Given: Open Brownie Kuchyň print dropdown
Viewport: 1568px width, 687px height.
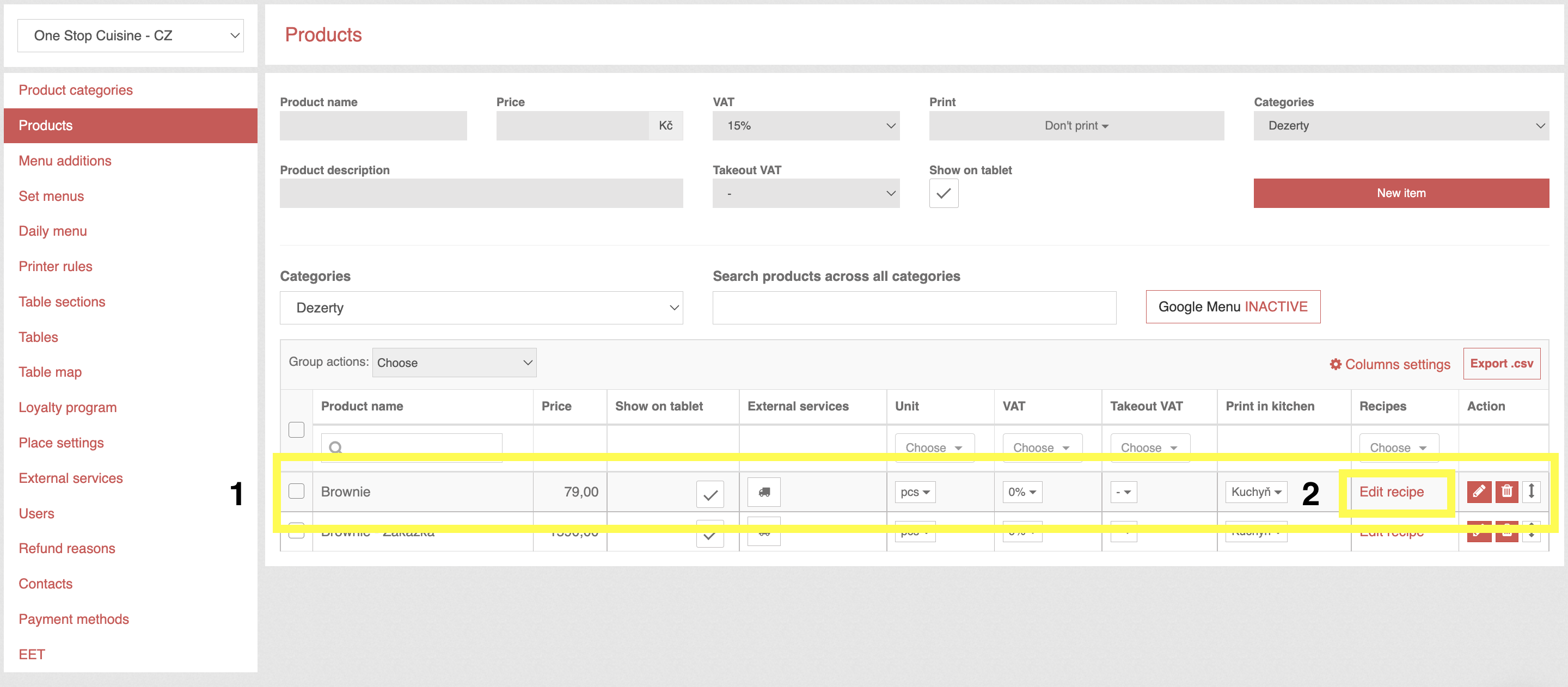Looking at the screenshot, I should (x=1255, y=492).
